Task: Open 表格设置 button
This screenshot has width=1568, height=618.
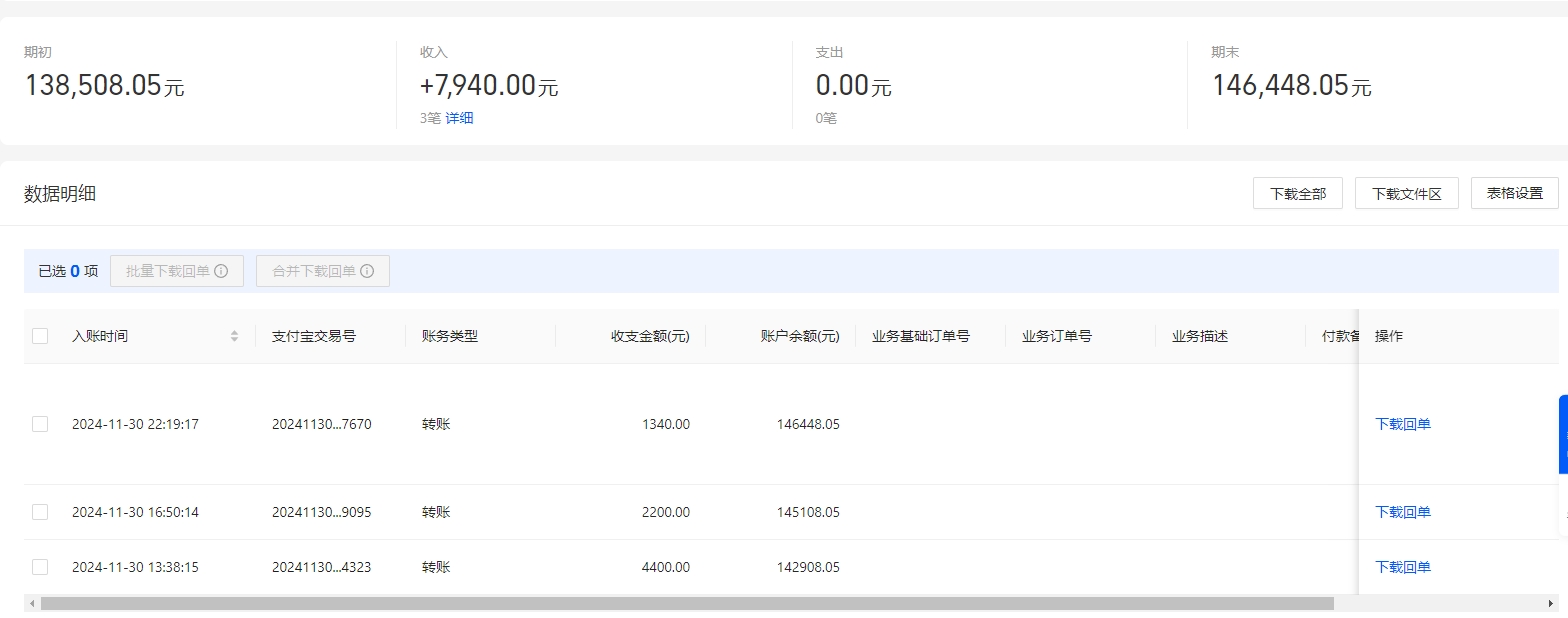Action: 1515,194
